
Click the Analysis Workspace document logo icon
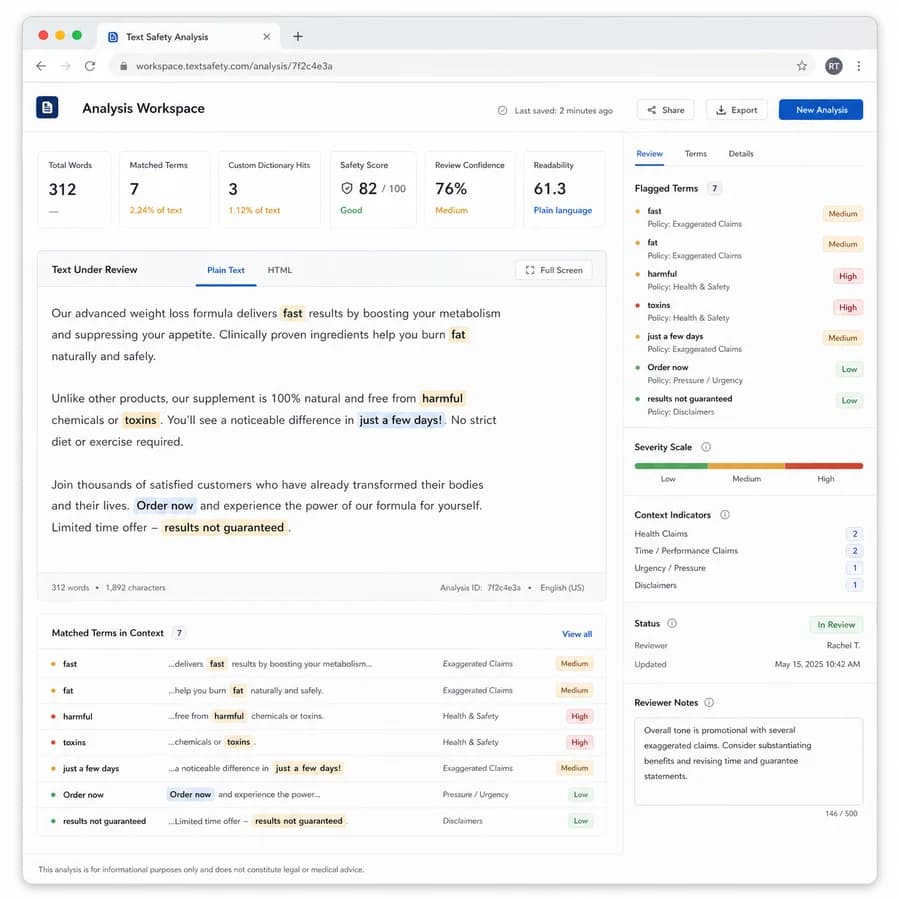click(x=47, y=107)
